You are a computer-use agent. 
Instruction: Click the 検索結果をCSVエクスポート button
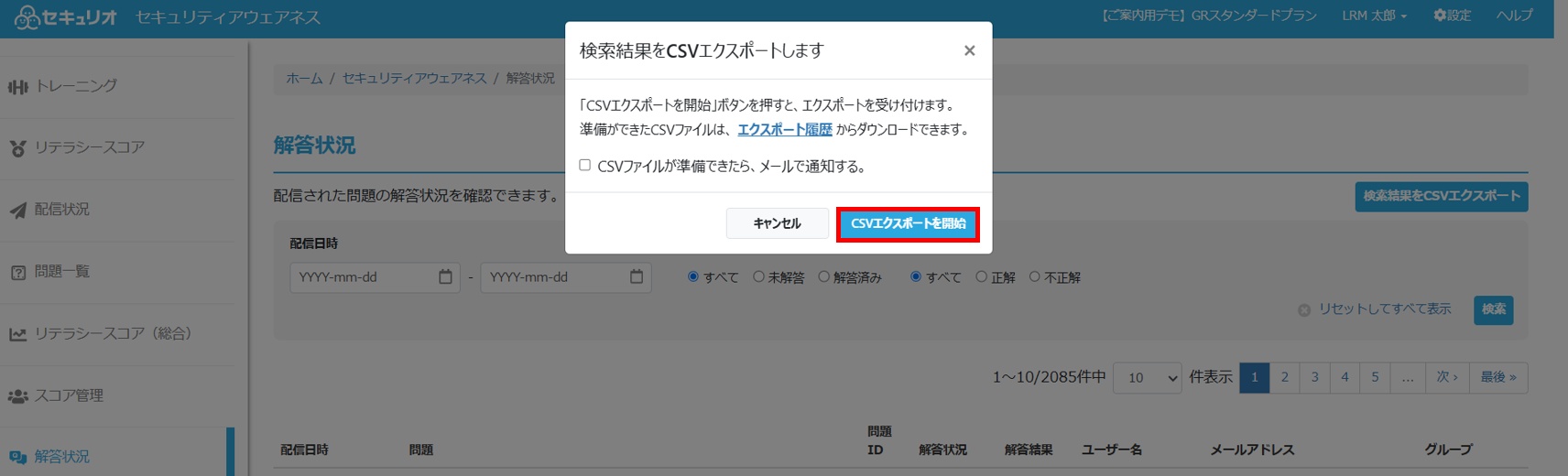coord(1442,196)
